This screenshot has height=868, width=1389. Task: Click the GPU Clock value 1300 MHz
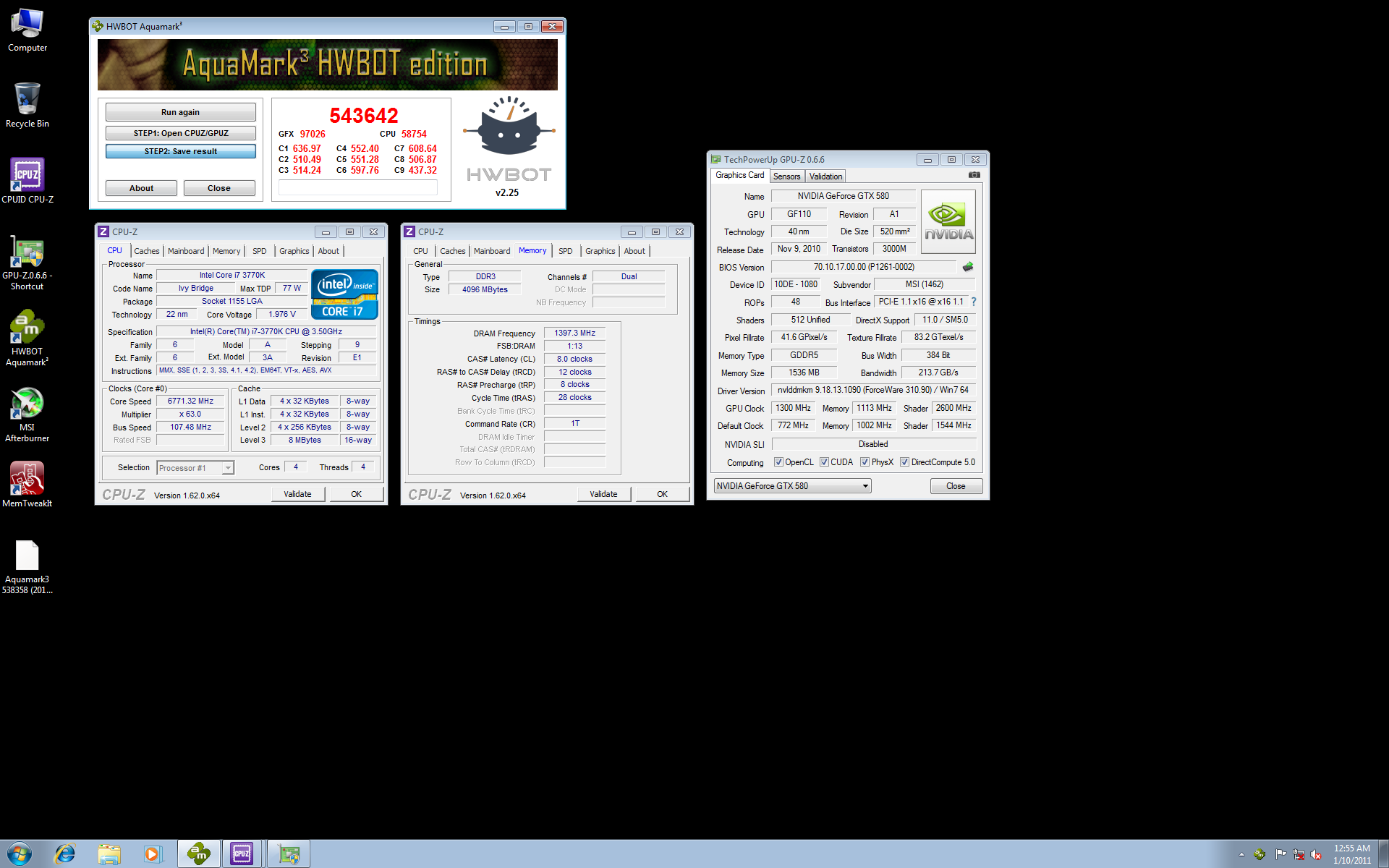[x=793, y=409]
